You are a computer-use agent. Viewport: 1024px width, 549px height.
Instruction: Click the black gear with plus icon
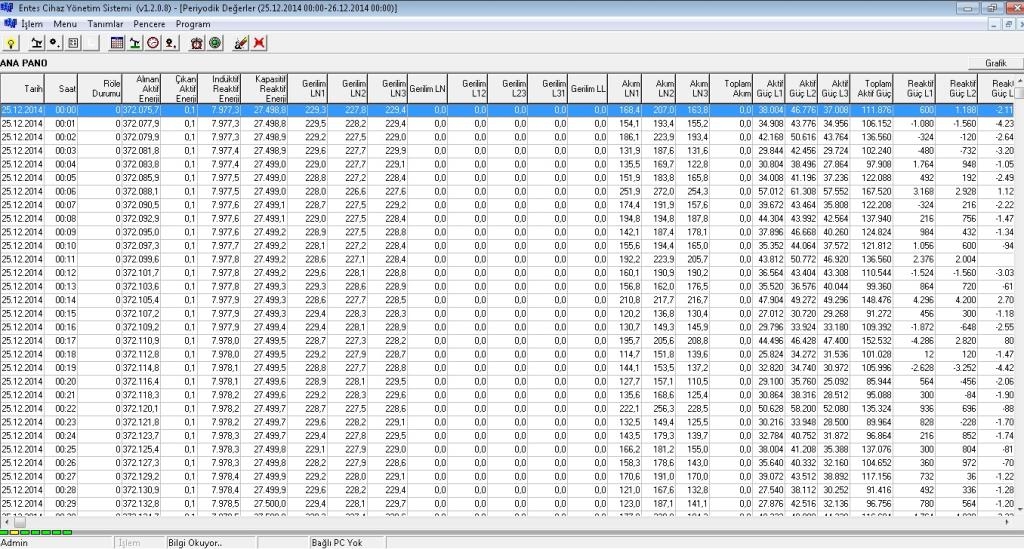coord(55,44)
